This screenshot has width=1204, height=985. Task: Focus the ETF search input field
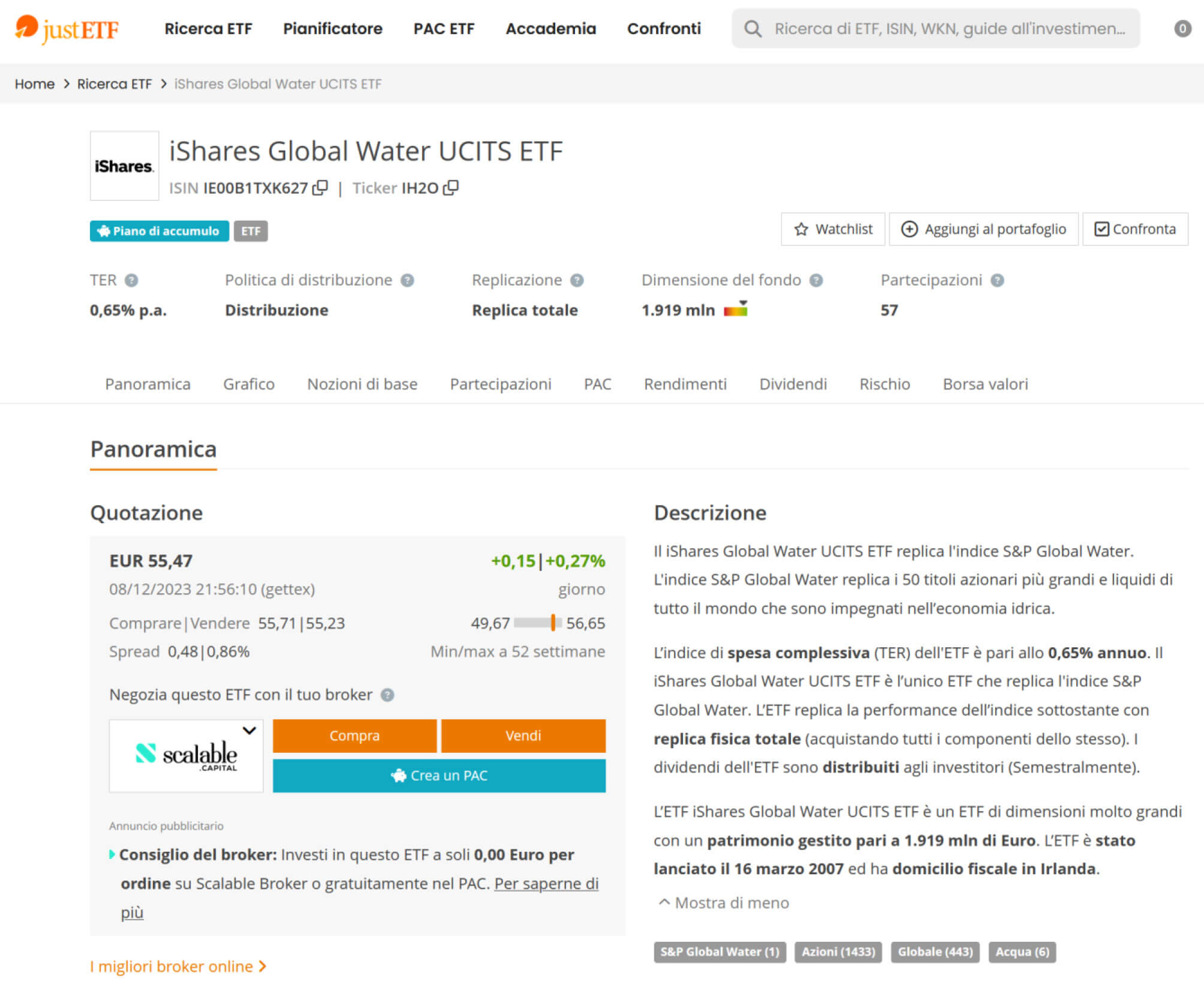[x=949, y=28]
